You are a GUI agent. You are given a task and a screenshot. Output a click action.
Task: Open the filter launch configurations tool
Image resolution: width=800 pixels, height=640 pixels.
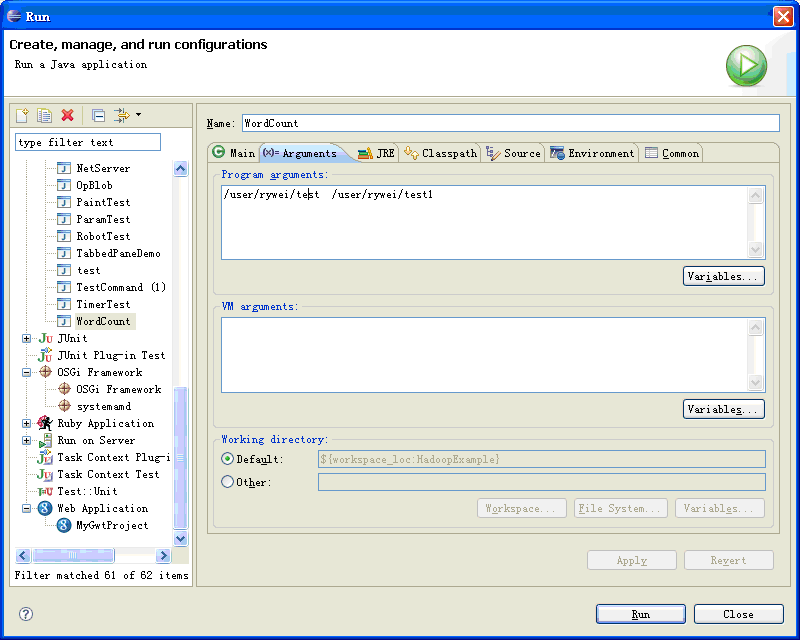(x=120, y=115)
